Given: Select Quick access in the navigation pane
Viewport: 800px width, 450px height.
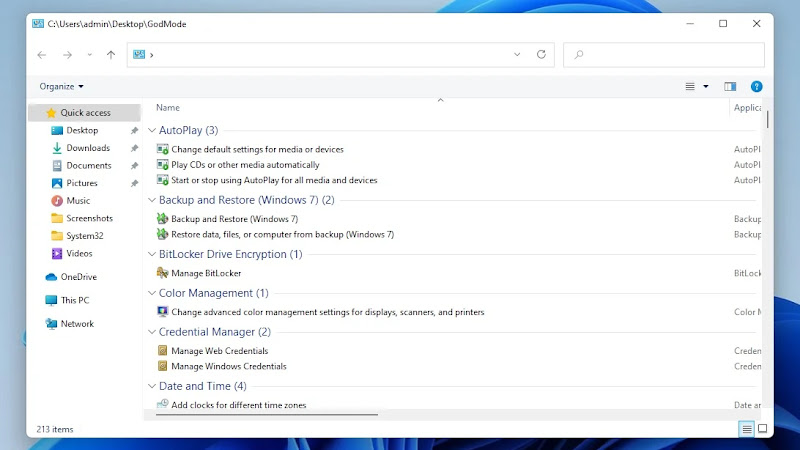Looking at the screenshot, I should (84, 112).
